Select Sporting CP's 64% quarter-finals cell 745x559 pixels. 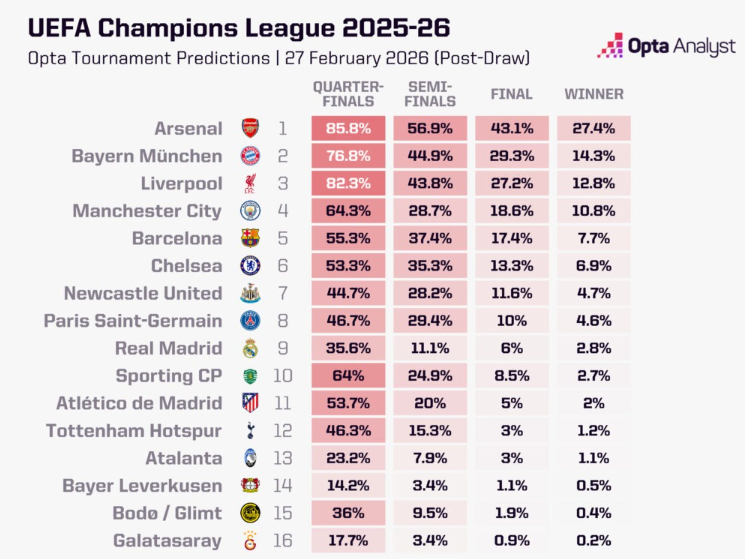(348, 376)
